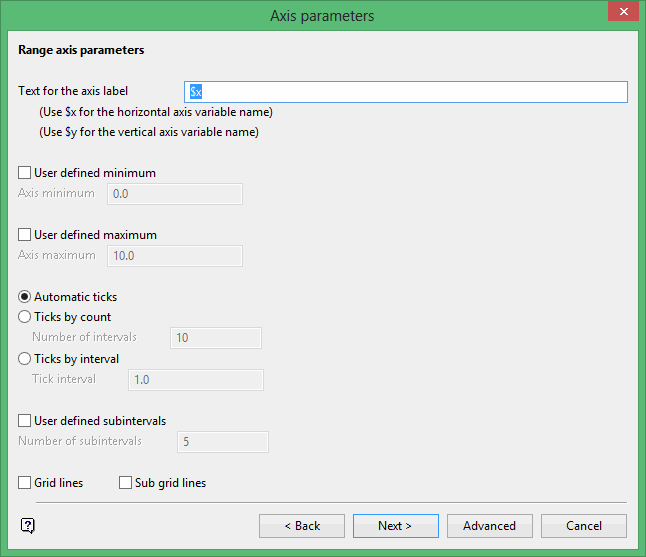Turn on Grid lines checkbox

coord(25,483)
